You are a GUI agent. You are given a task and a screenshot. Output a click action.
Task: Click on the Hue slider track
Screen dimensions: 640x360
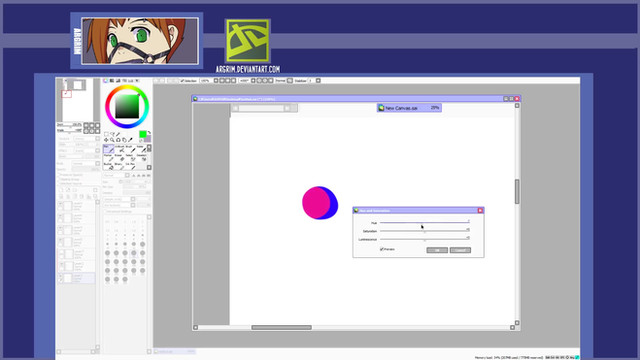pyautogui.click(x=424, y=223)
